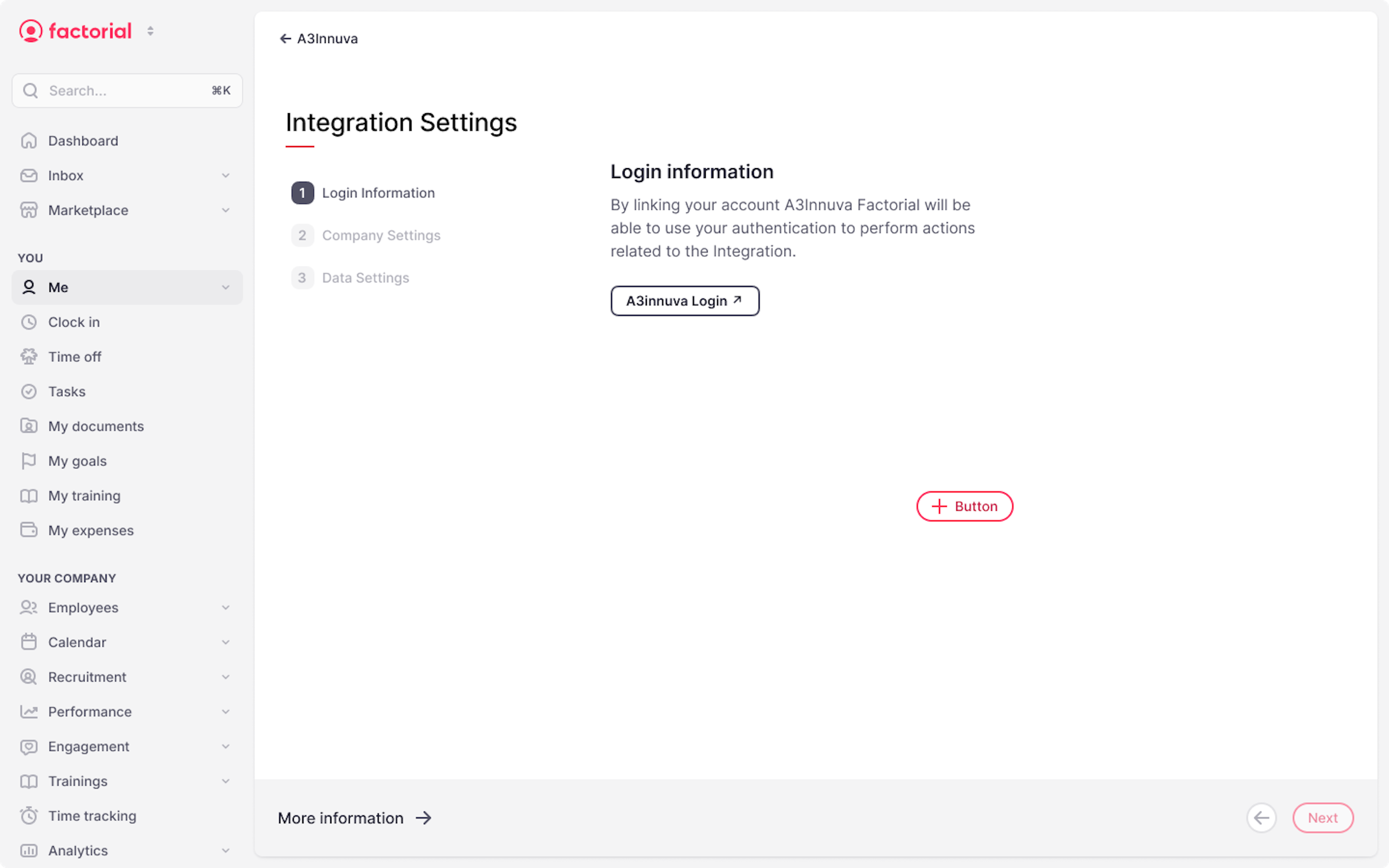Go back to A3Innuva
The width and height of the screenshot is (1389, 868).
(319, 38)
